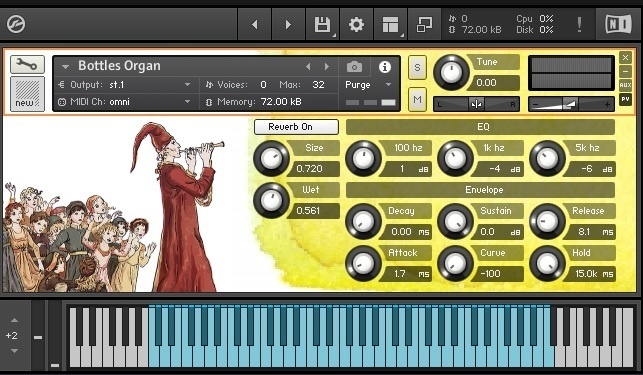Click the output level meter display
This screenshot has height=375, width=643.
(x=571, y=73)
